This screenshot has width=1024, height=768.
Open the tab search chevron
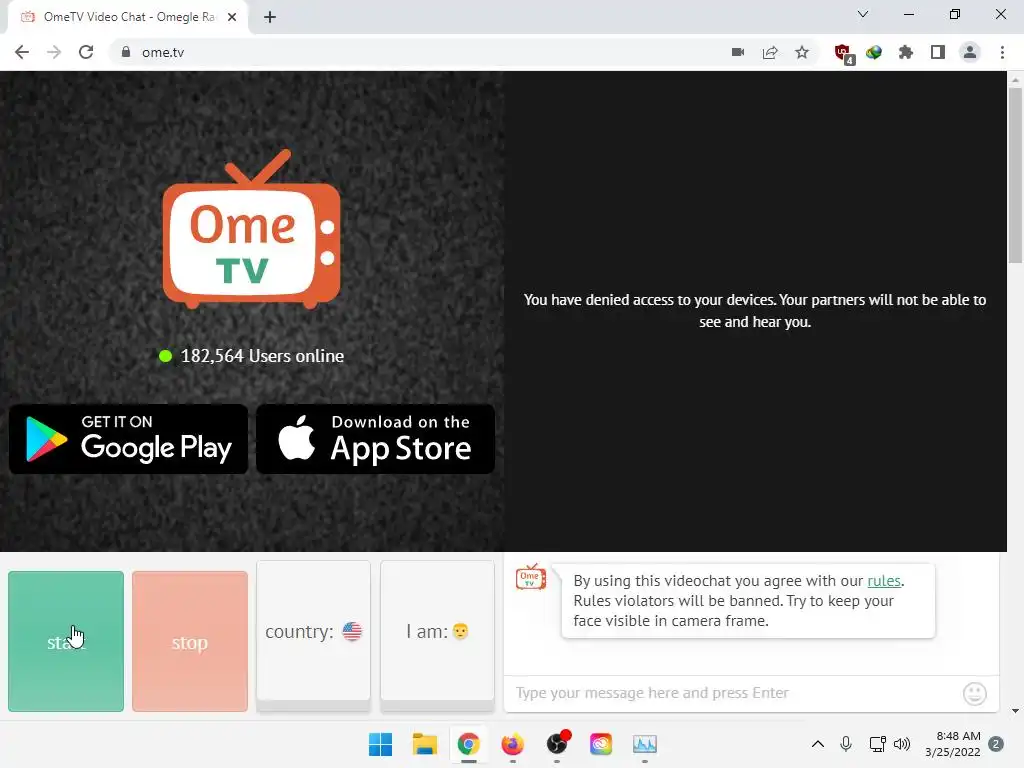coord(863,14)
